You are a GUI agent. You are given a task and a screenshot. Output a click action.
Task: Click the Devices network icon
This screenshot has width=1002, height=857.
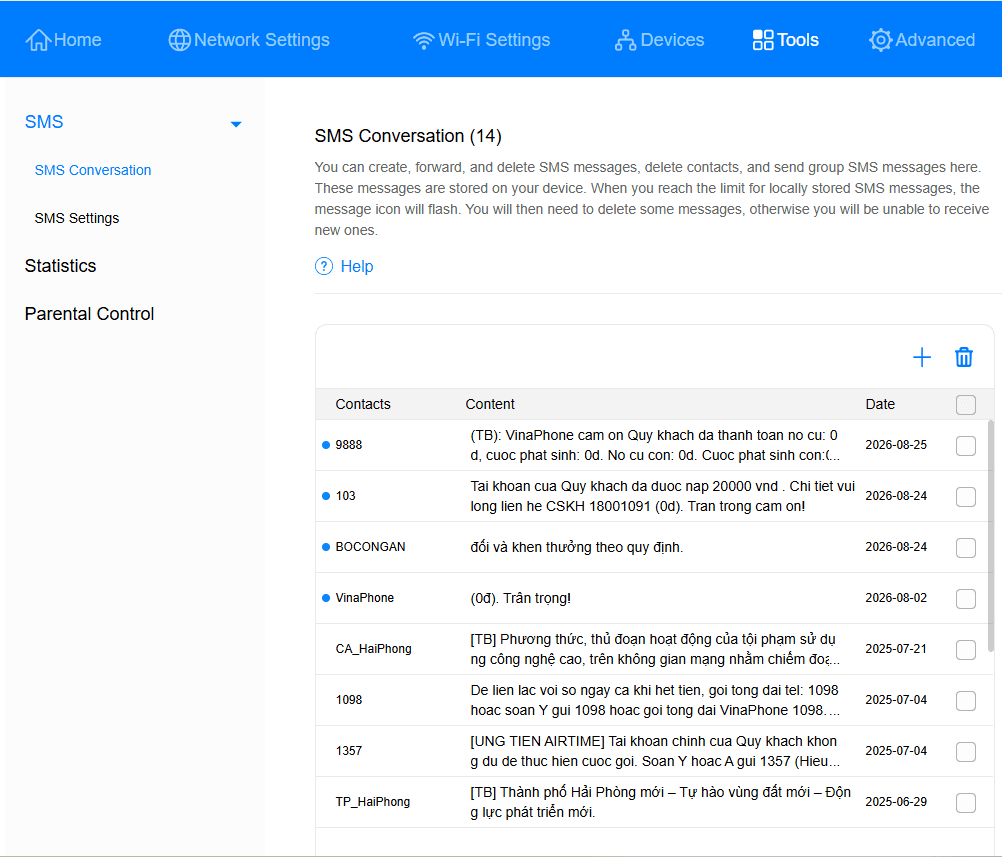click(625, 40)
